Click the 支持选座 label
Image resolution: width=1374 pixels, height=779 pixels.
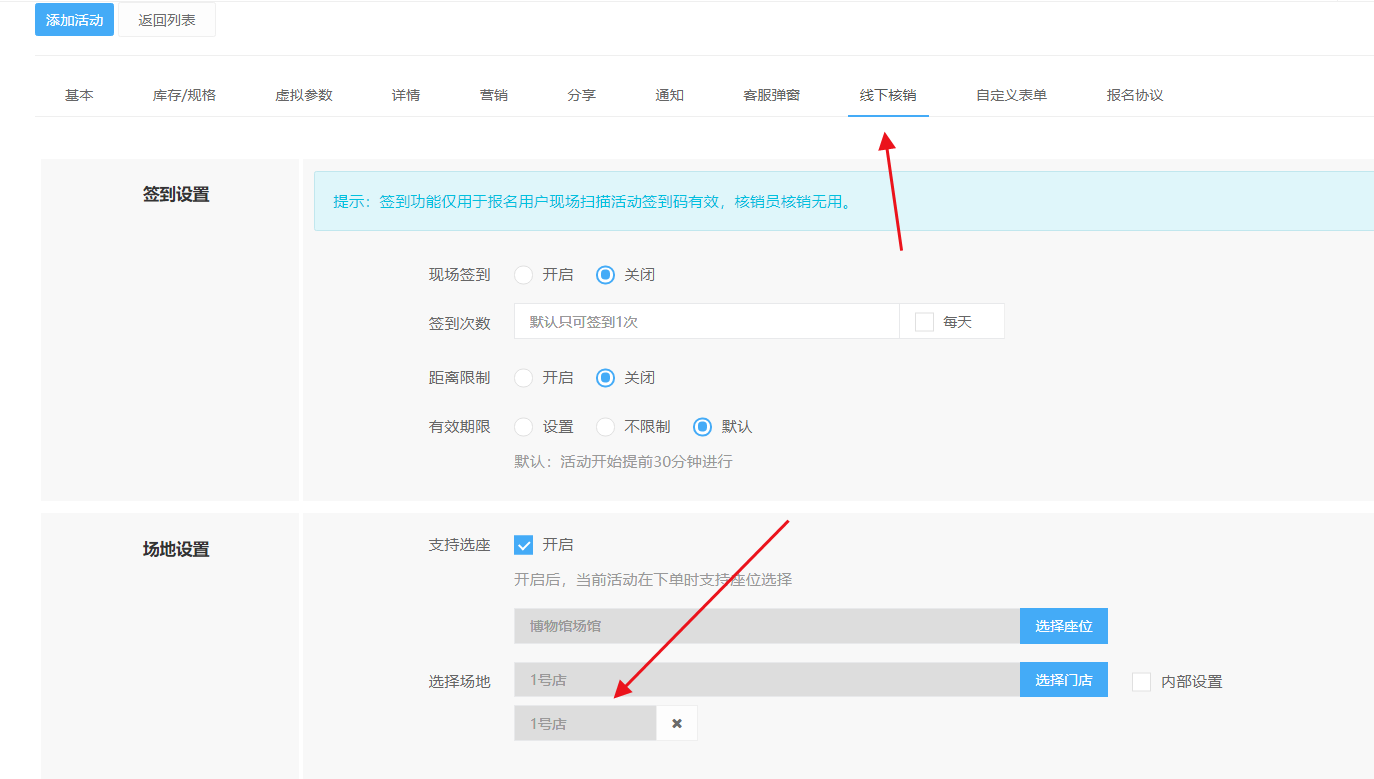click(x=459, y=545)
